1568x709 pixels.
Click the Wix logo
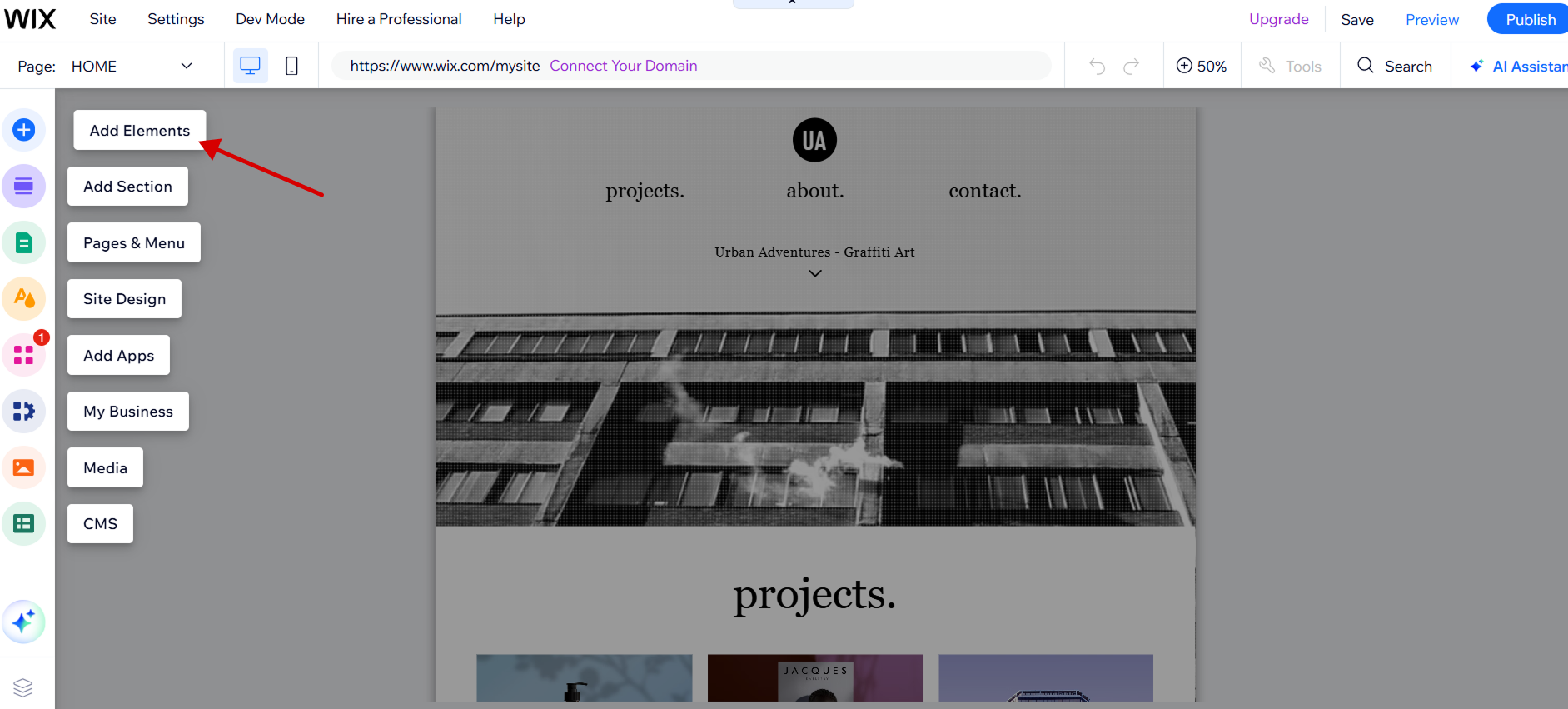30,19
